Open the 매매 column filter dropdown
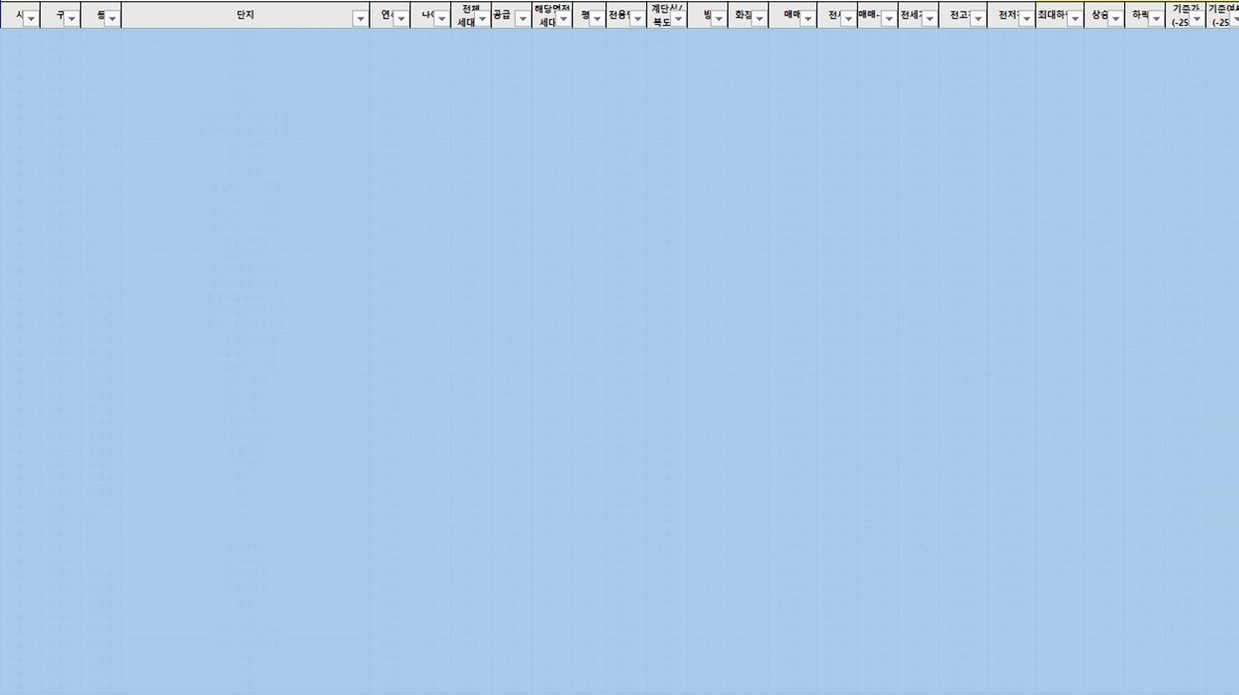The width and height of the screenshot is (1239, 695). (x=808, y=19)
